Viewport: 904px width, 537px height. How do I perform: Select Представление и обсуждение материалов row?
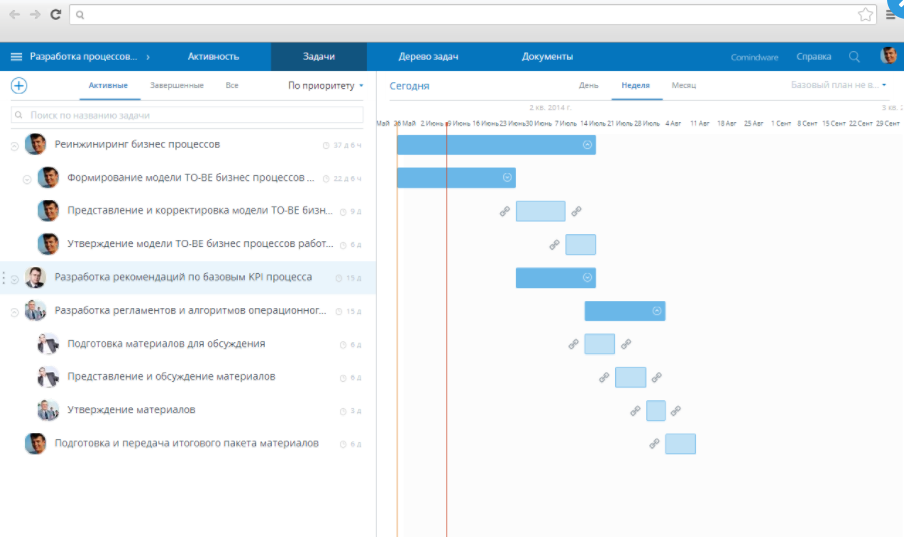tap(188, 377)
